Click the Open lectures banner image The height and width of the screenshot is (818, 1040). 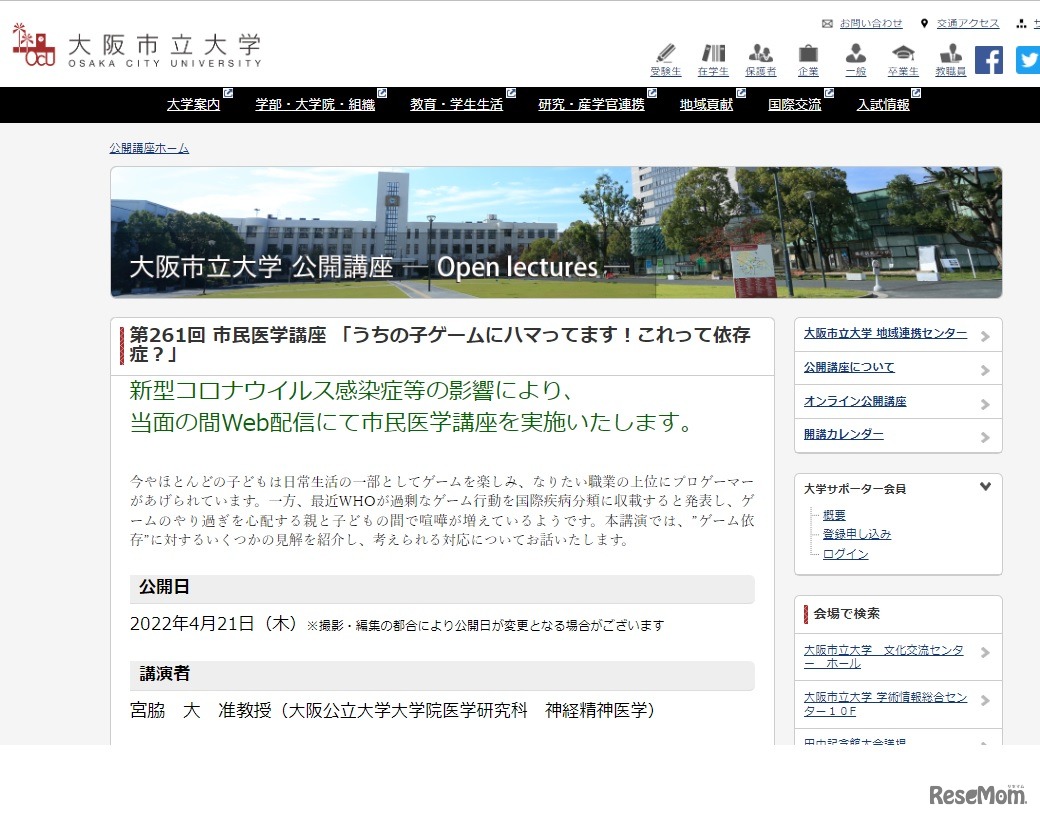(555, 232)
